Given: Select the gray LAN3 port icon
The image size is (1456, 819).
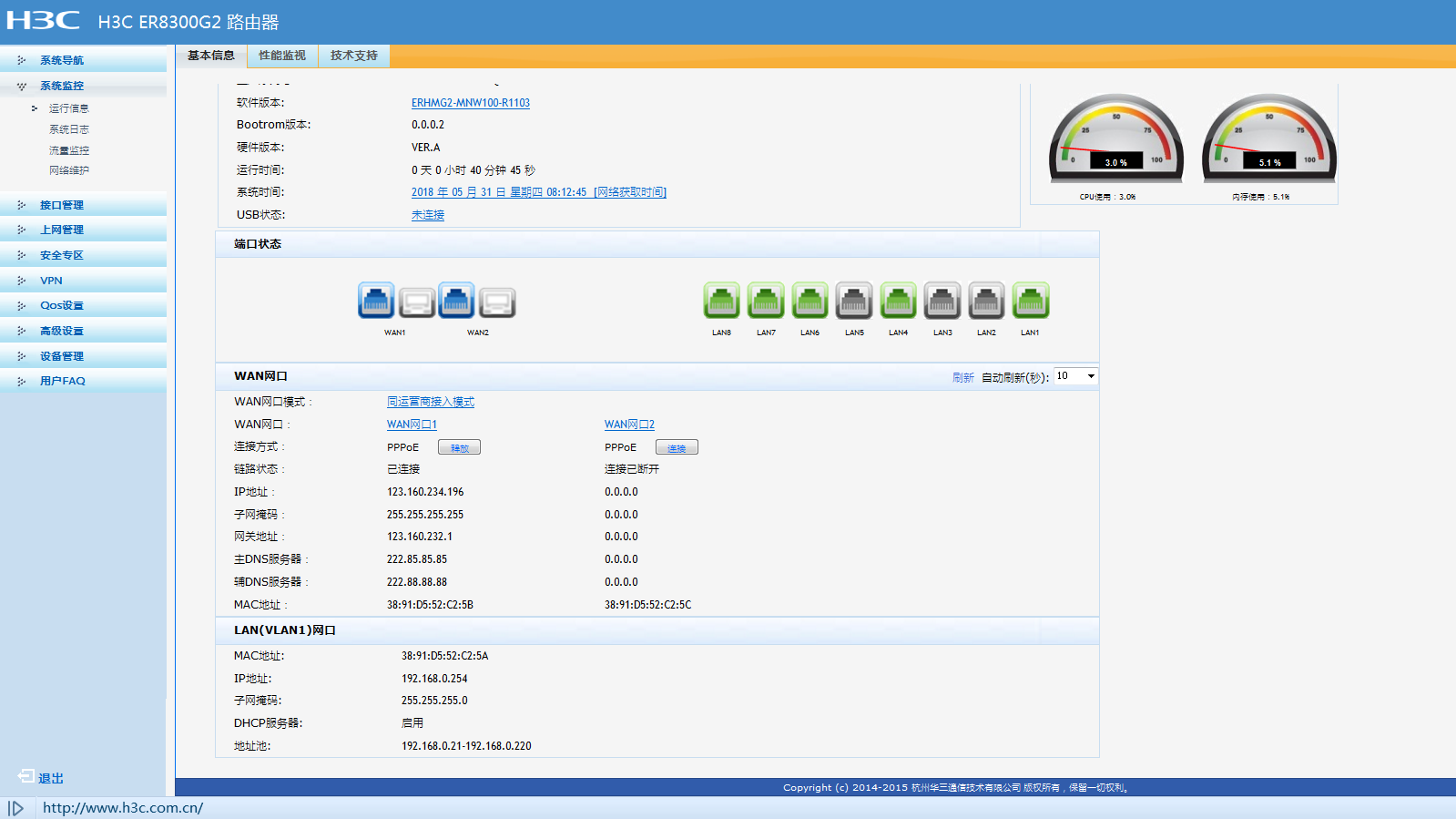Looking at the screenshot, I should pos(942,301).
